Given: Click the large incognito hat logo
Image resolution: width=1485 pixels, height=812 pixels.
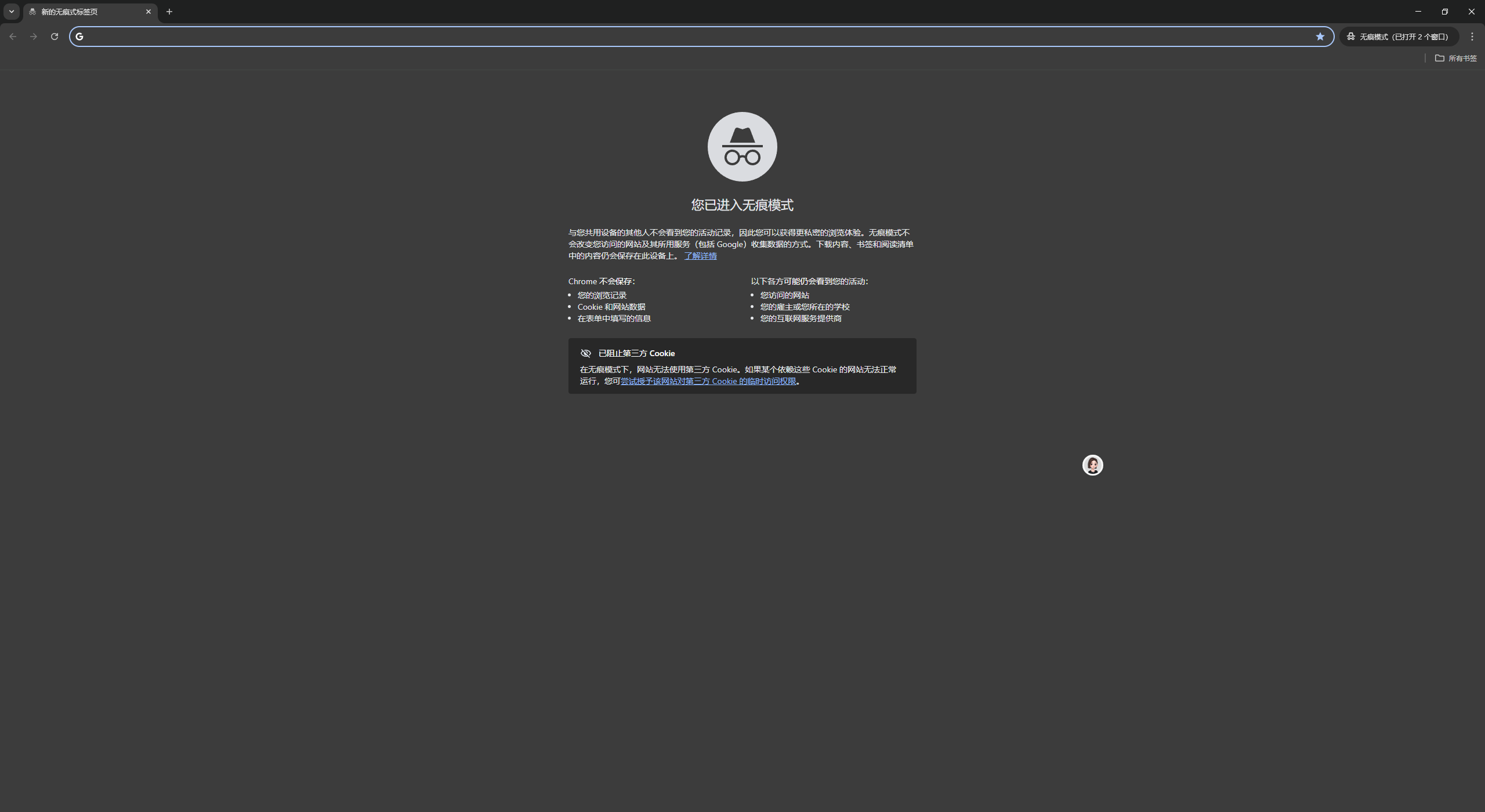Looking at the screenshot, I should coord(742,147).
